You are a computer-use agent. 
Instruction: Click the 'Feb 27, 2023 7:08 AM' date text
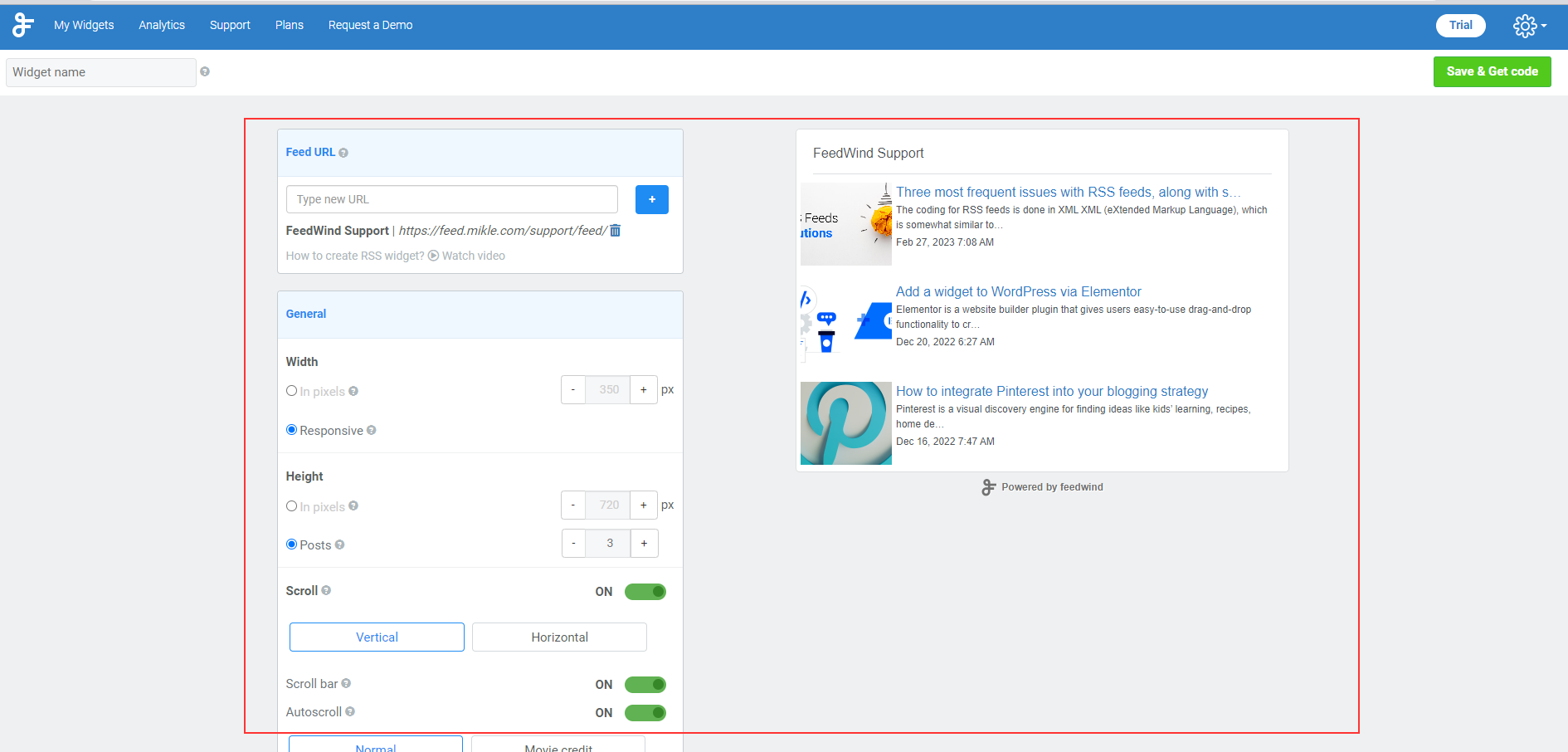(x=945, y=242)
